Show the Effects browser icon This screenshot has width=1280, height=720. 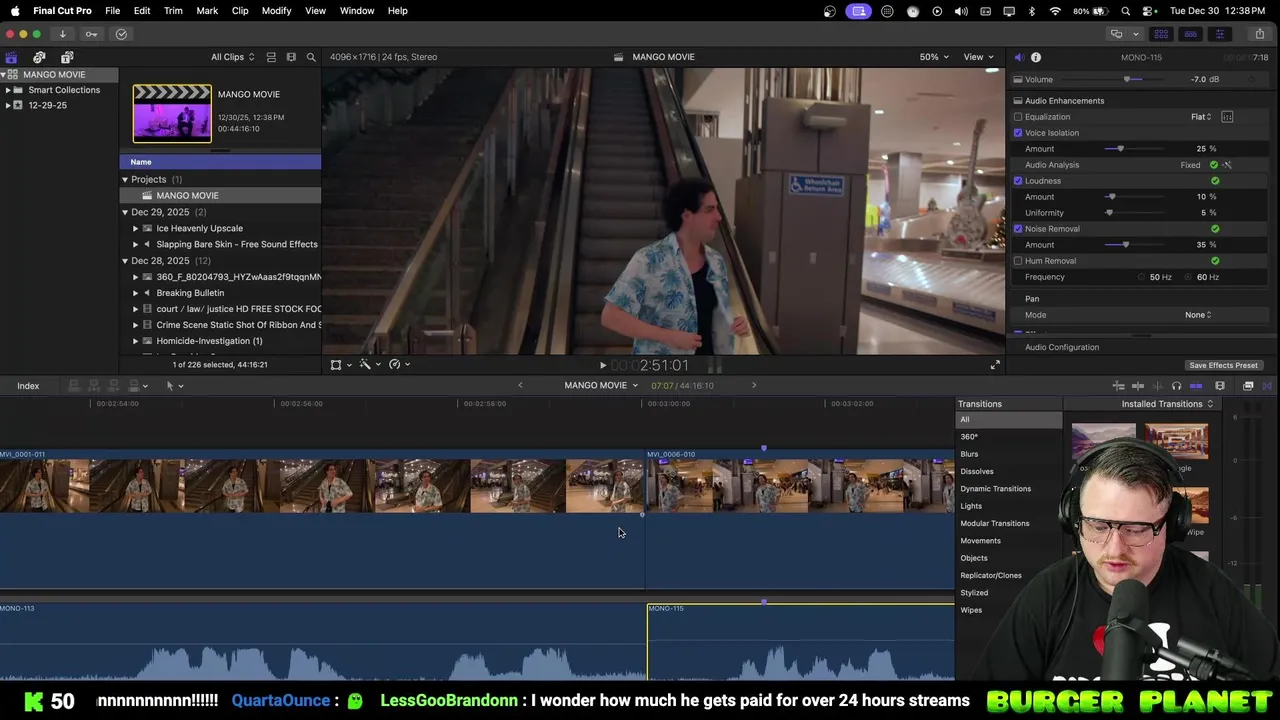(1248, 386)
